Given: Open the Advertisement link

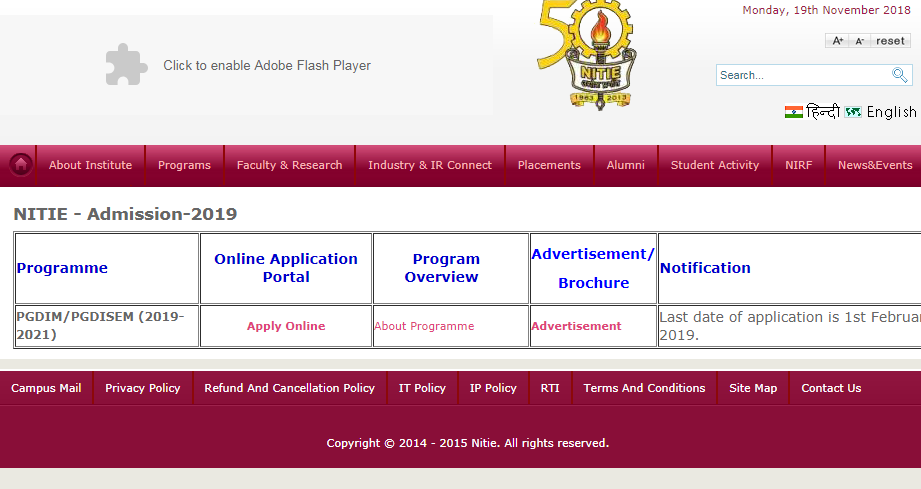Looking at the screenshot, I should point(576,326).
